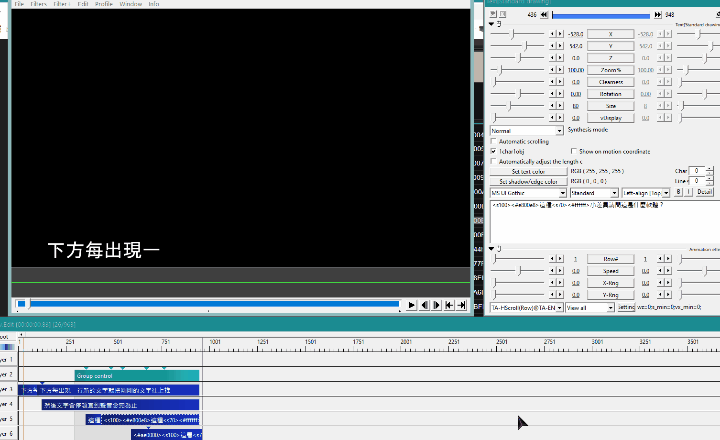Click the preview window seek bar
Image resolution: width=720 pixels, height=440 pixels.
tap(208, 304)
